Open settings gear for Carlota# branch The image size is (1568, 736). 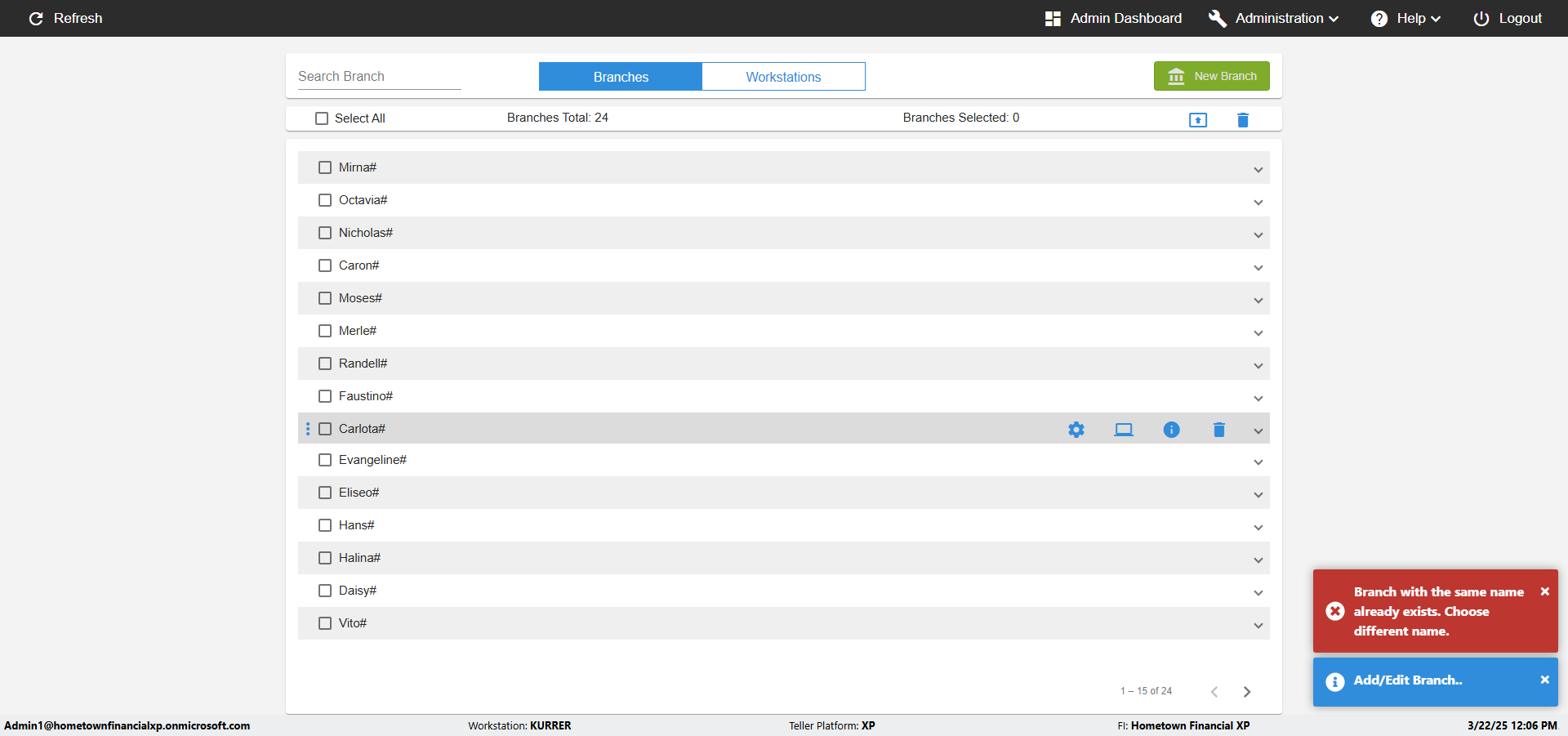click(x=1076, y=430)
